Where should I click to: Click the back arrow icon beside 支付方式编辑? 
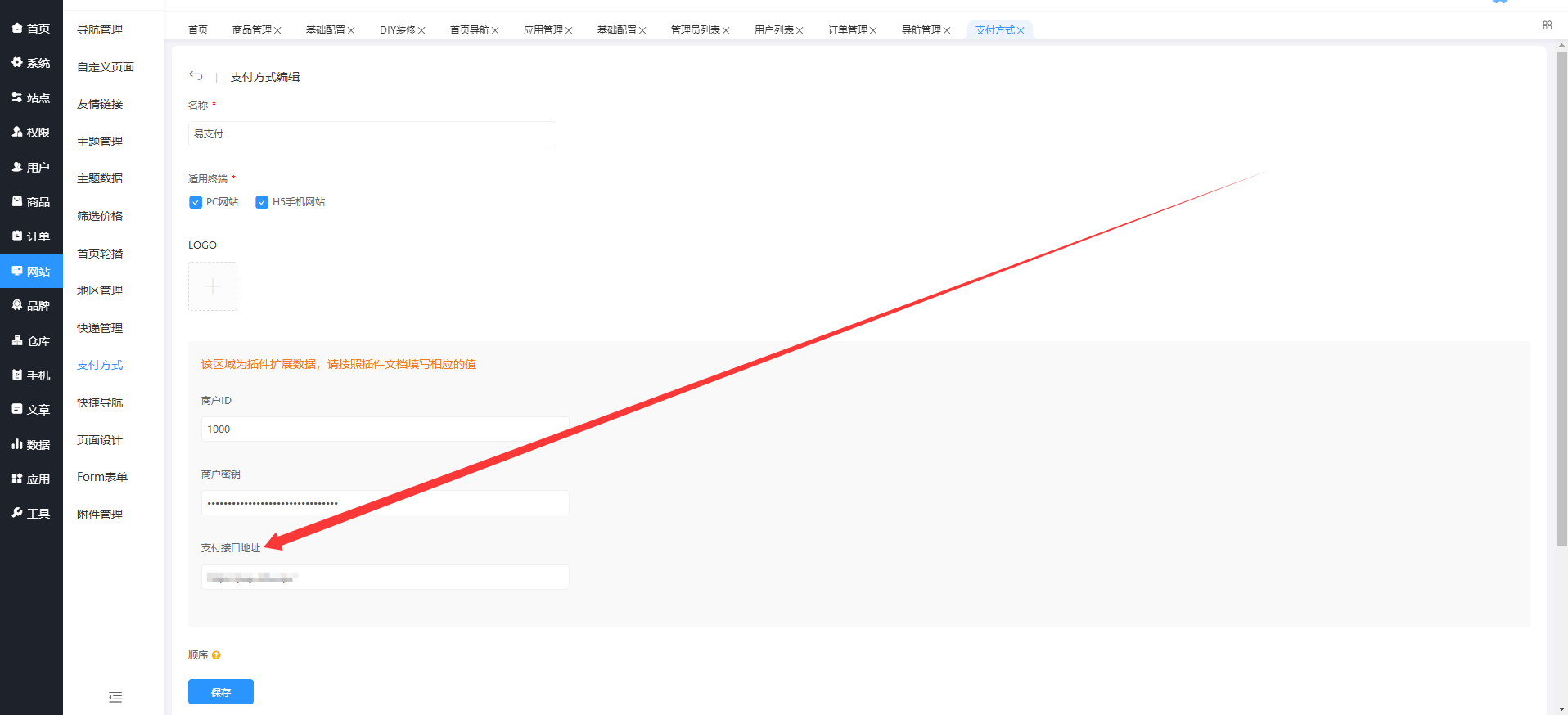click(x=196, y=76)
